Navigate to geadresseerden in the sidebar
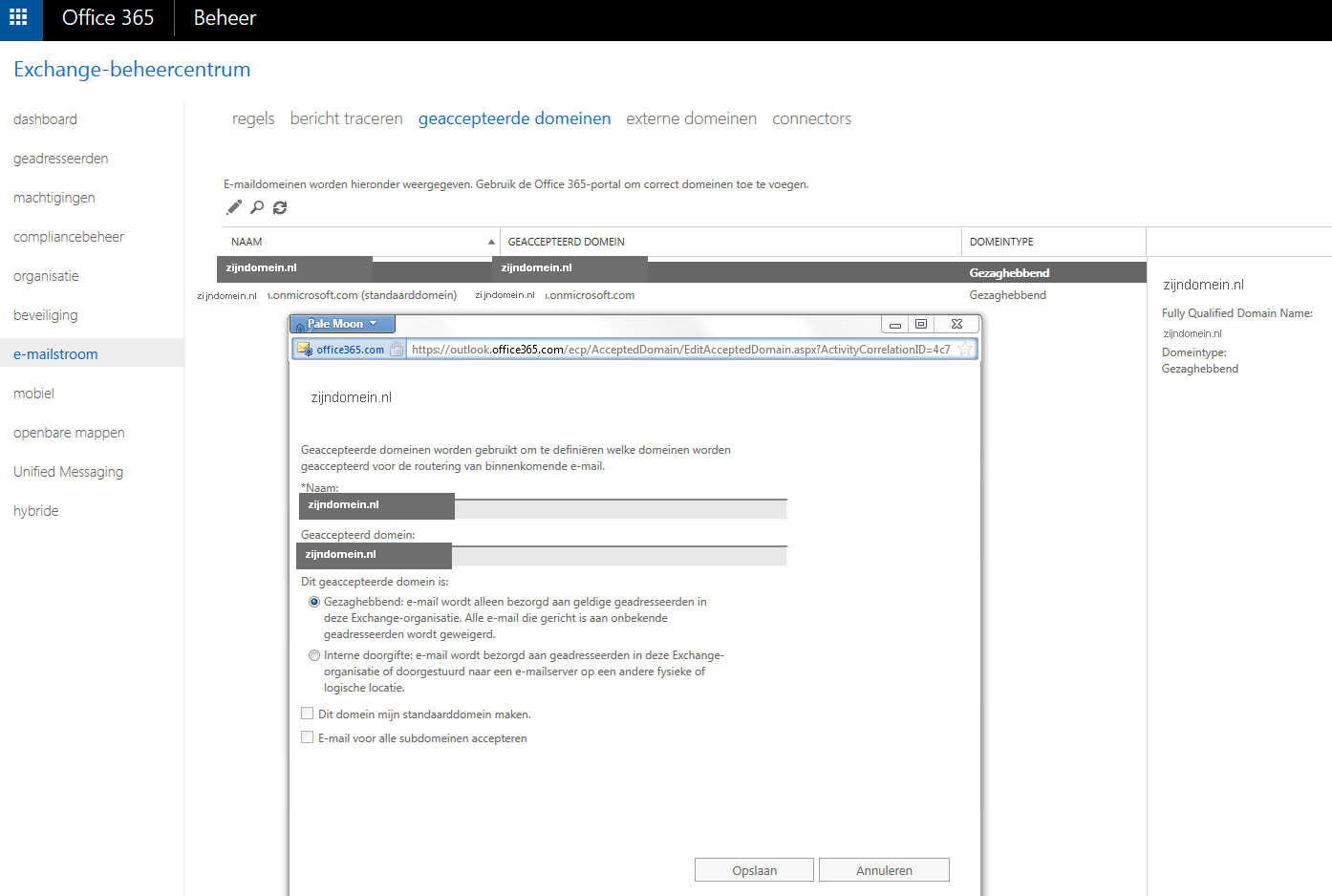This screenshot has width=1332, height=896. click(61, 159)
